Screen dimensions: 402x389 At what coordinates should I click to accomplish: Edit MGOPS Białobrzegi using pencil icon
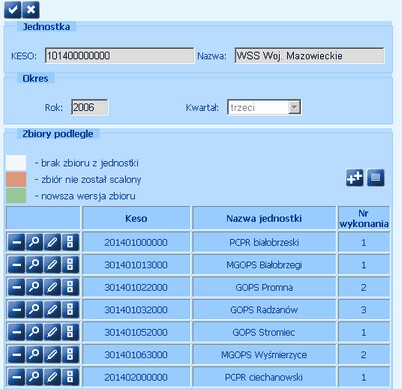pyautogui.click(x=52, y=265)
